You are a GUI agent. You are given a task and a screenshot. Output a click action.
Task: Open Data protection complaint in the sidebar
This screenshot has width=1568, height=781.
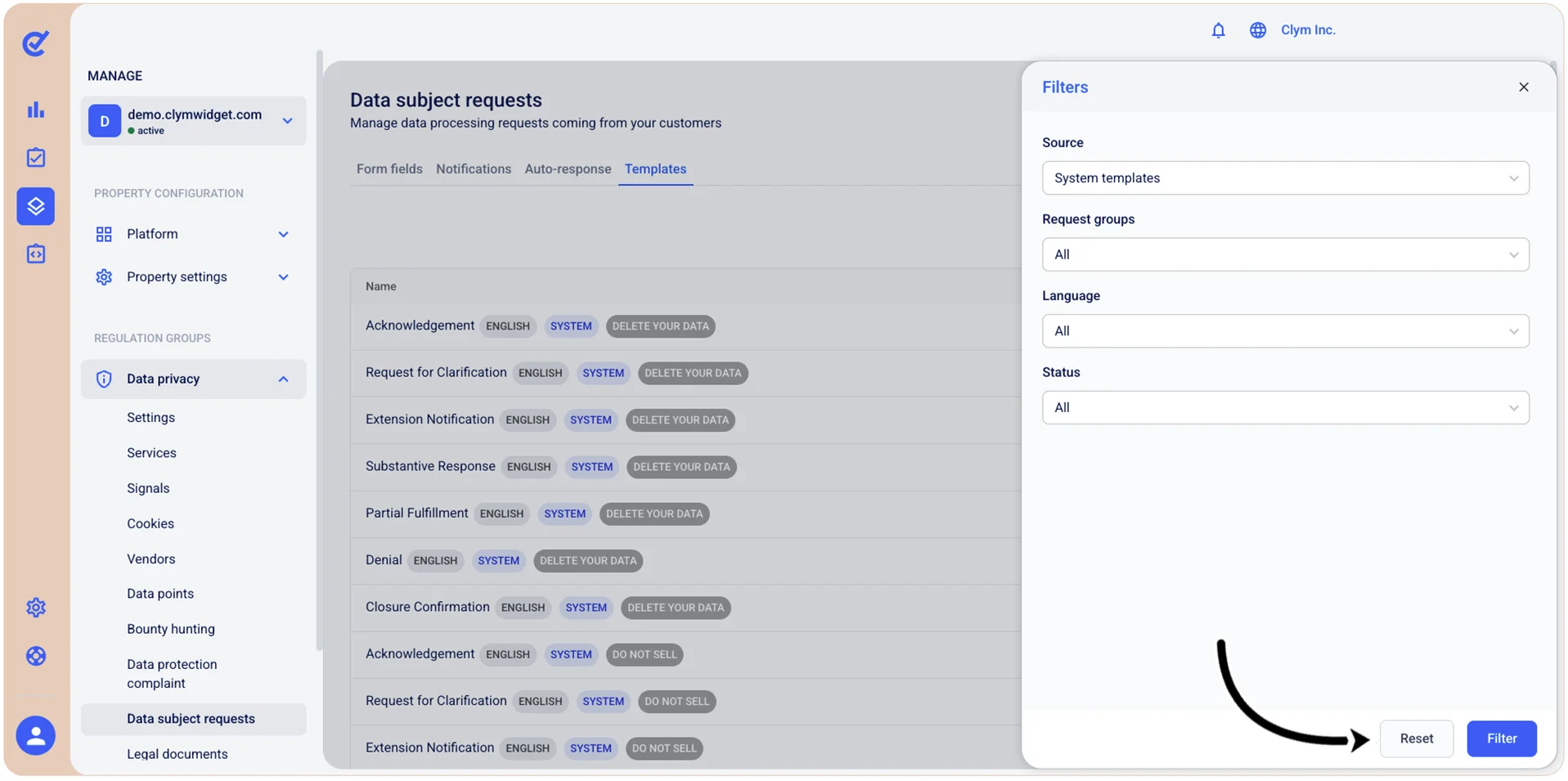(x=172, y=674)
